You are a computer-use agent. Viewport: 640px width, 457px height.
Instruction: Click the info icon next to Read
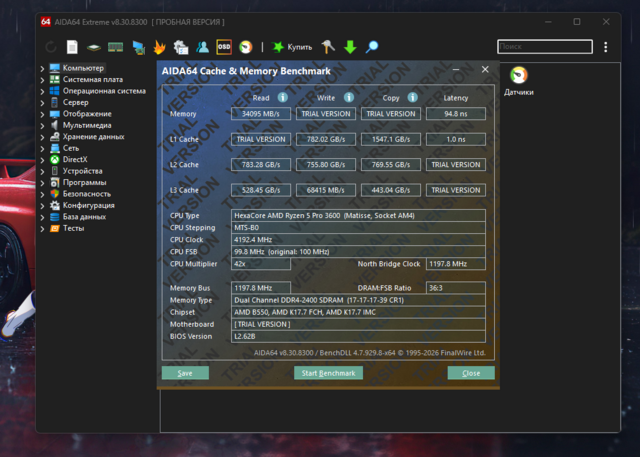pos(282,97)
